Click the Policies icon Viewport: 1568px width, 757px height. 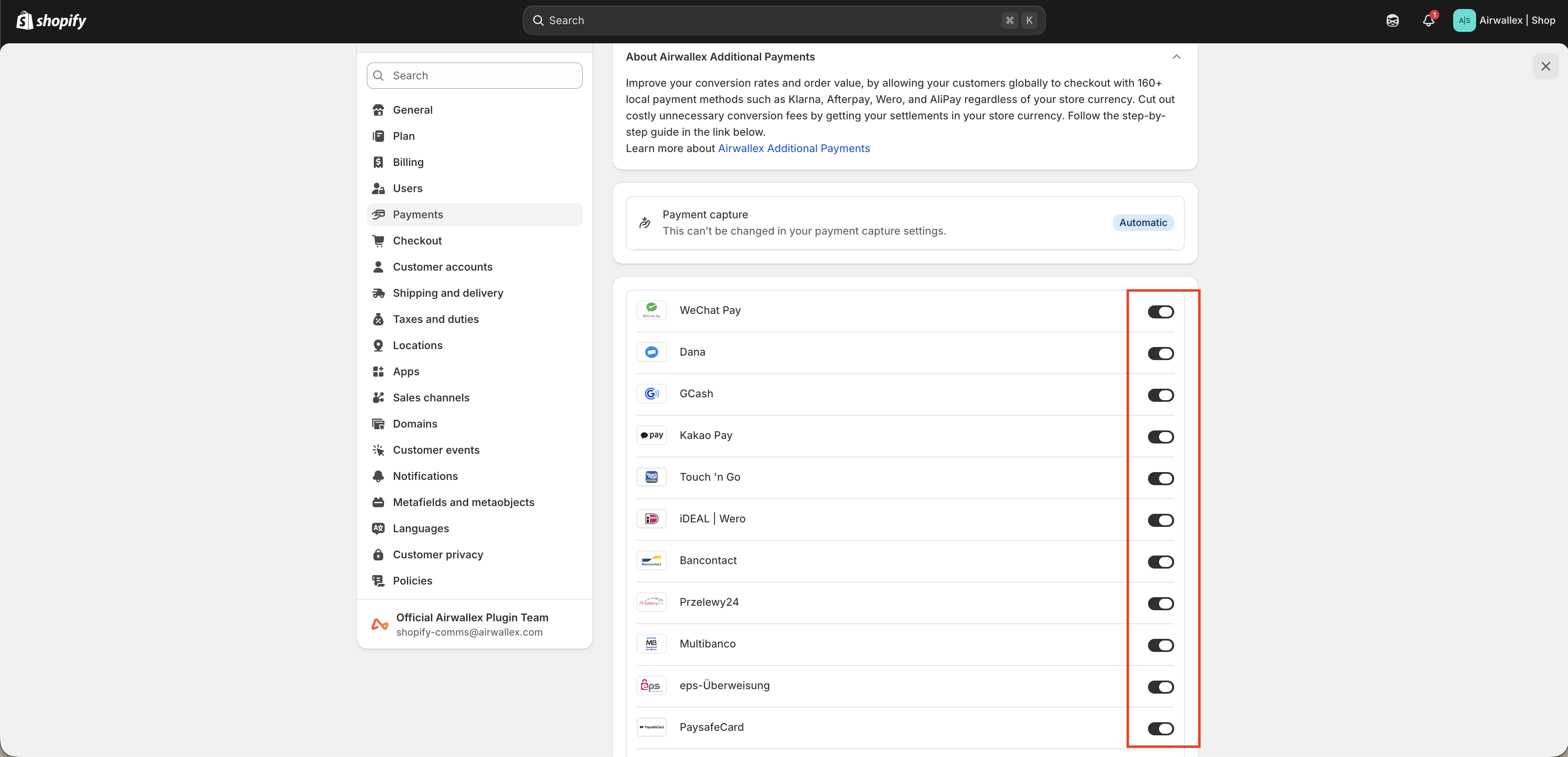click(x=378, y=582)
